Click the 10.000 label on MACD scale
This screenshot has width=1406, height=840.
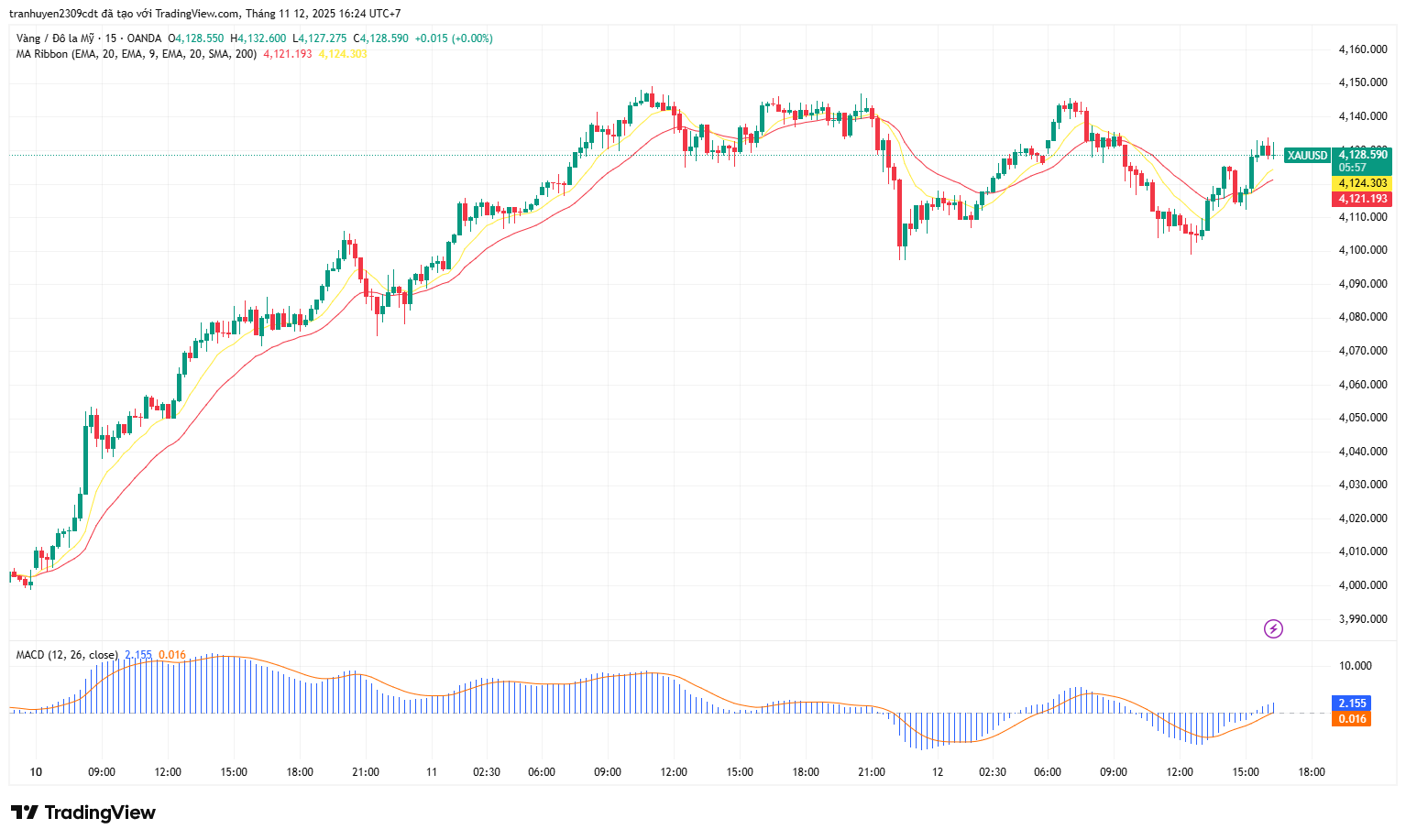pos(1355,666)
